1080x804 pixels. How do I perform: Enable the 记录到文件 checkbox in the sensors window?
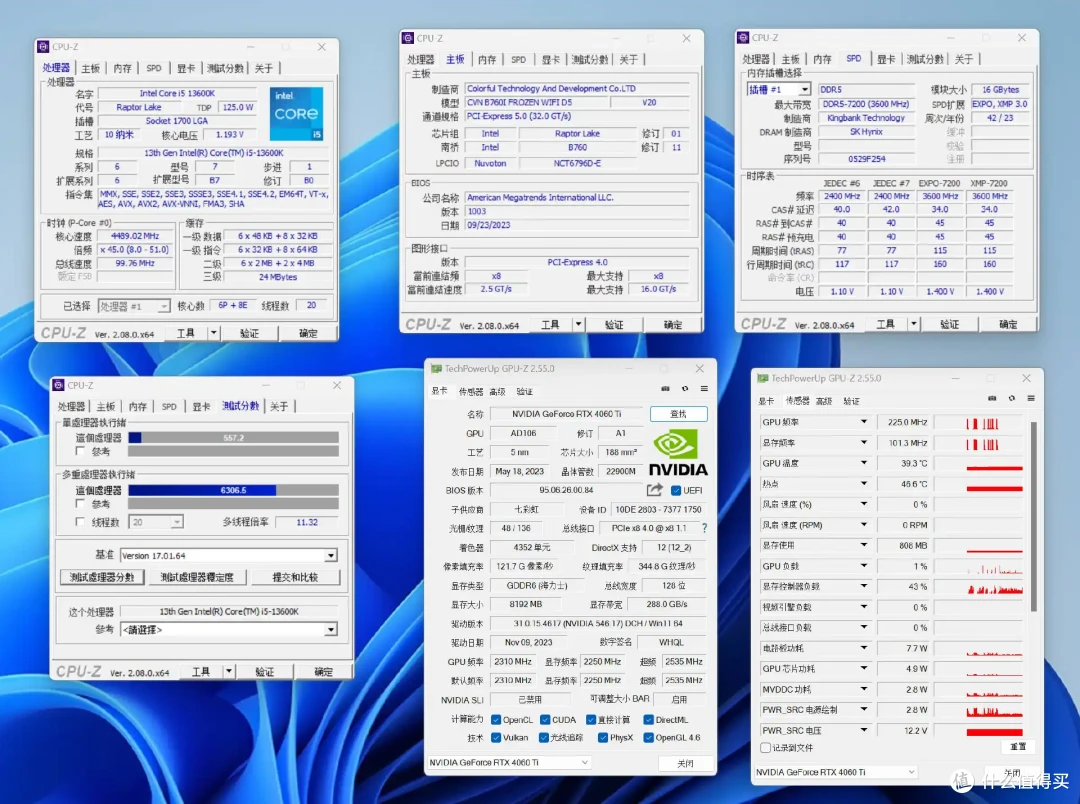[765, 748]
